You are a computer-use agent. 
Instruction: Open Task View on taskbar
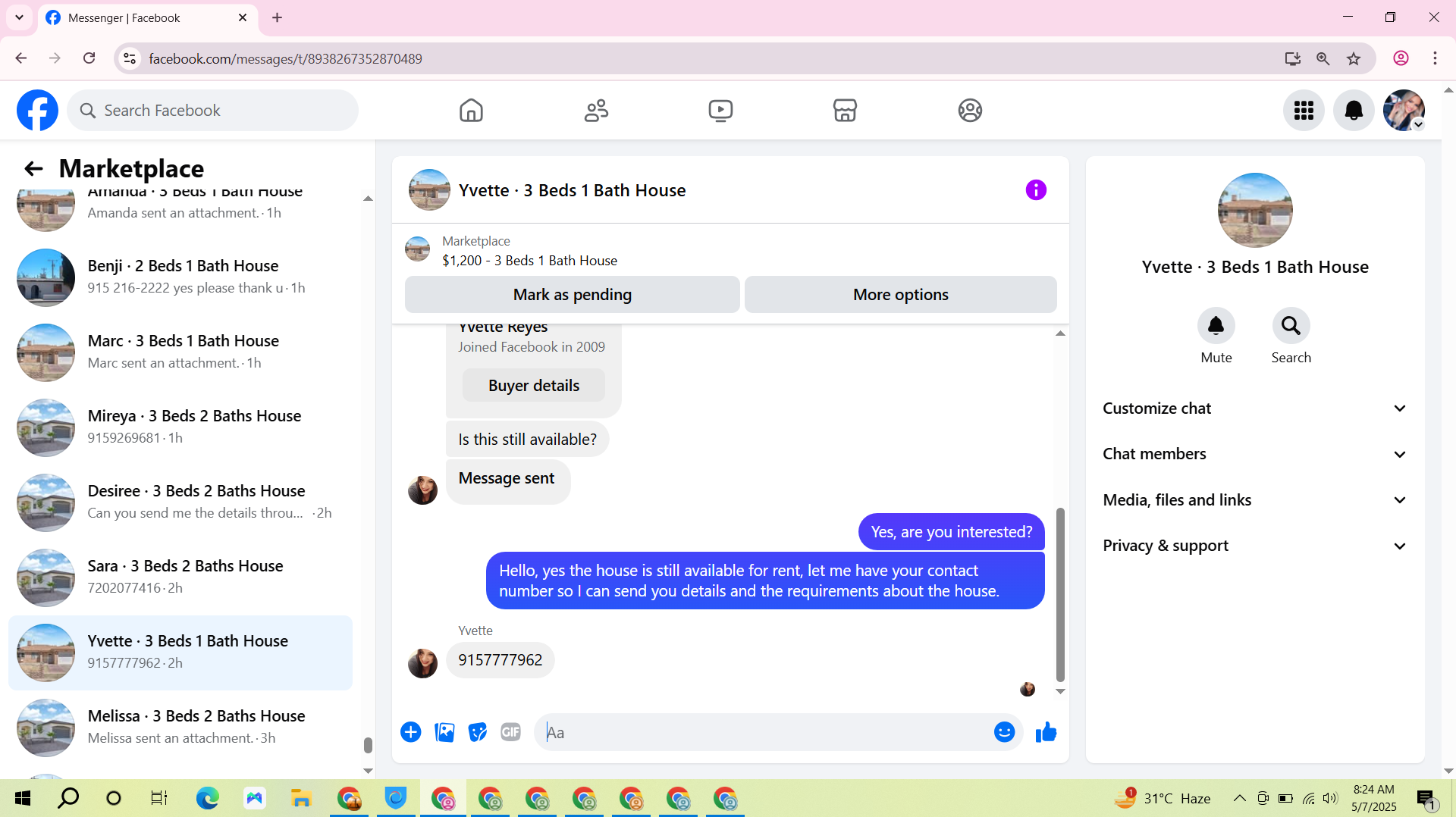(x=159, y=798)
